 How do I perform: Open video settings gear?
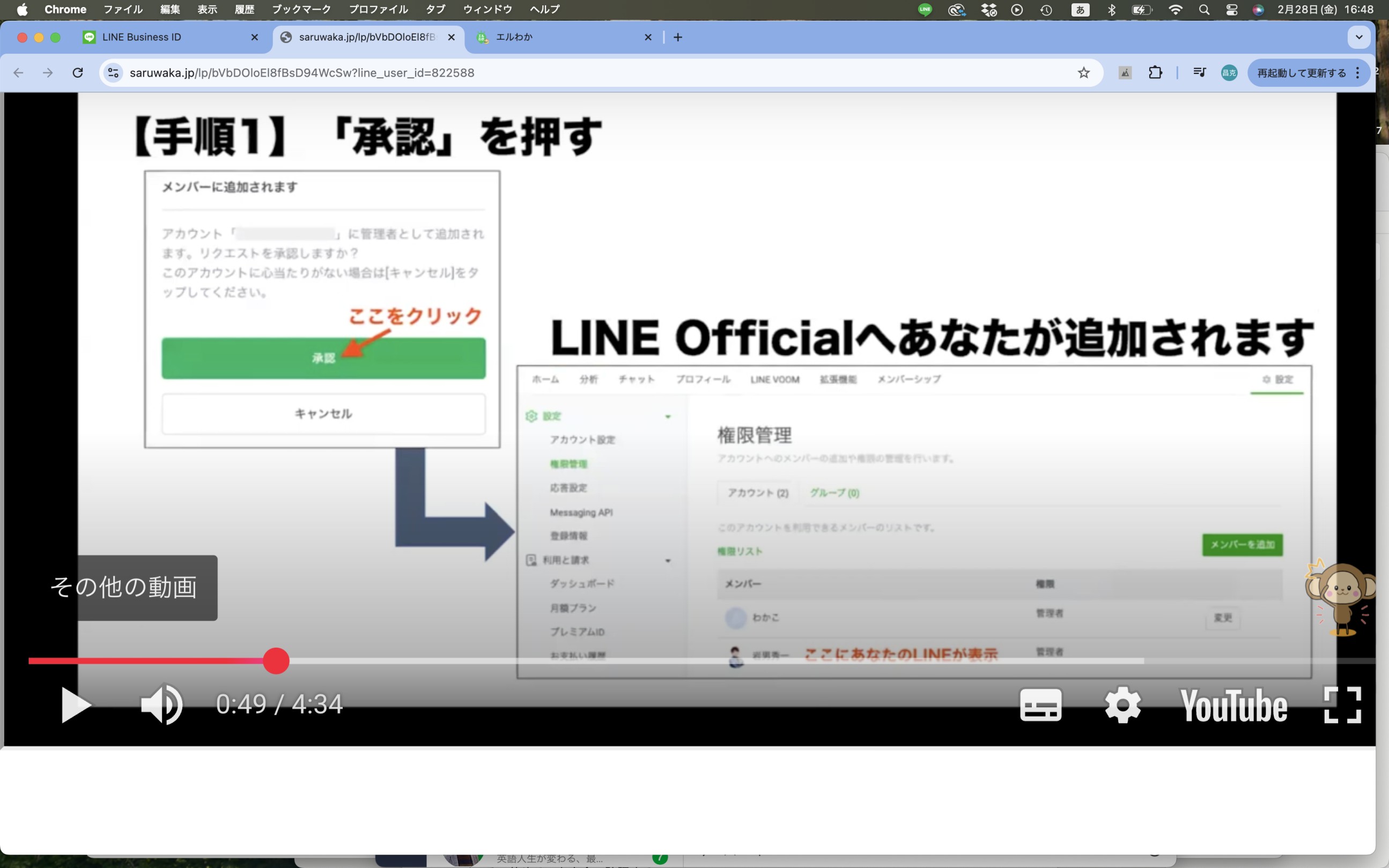1122,704
